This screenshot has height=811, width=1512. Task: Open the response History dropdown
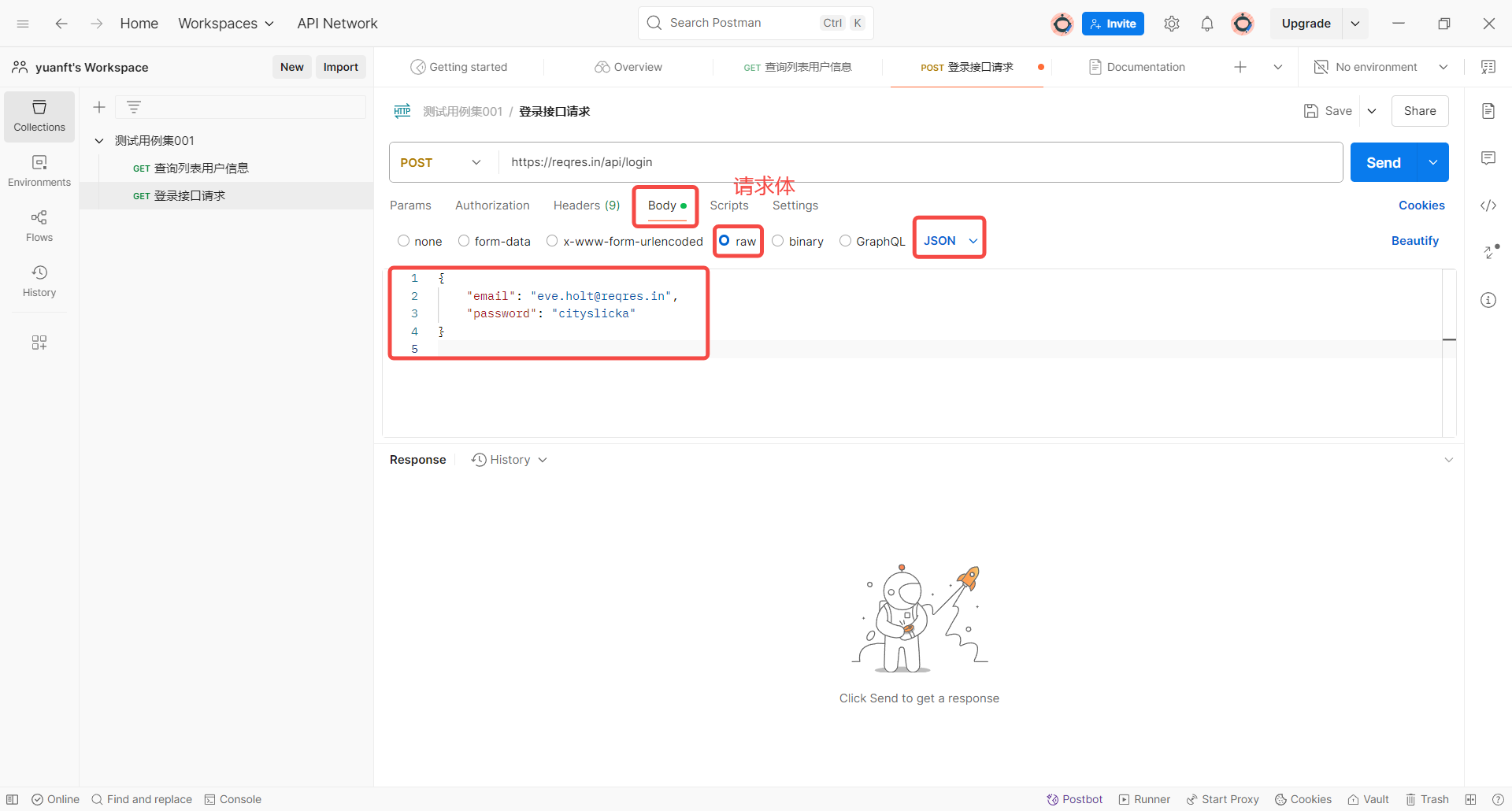[510, 460]
